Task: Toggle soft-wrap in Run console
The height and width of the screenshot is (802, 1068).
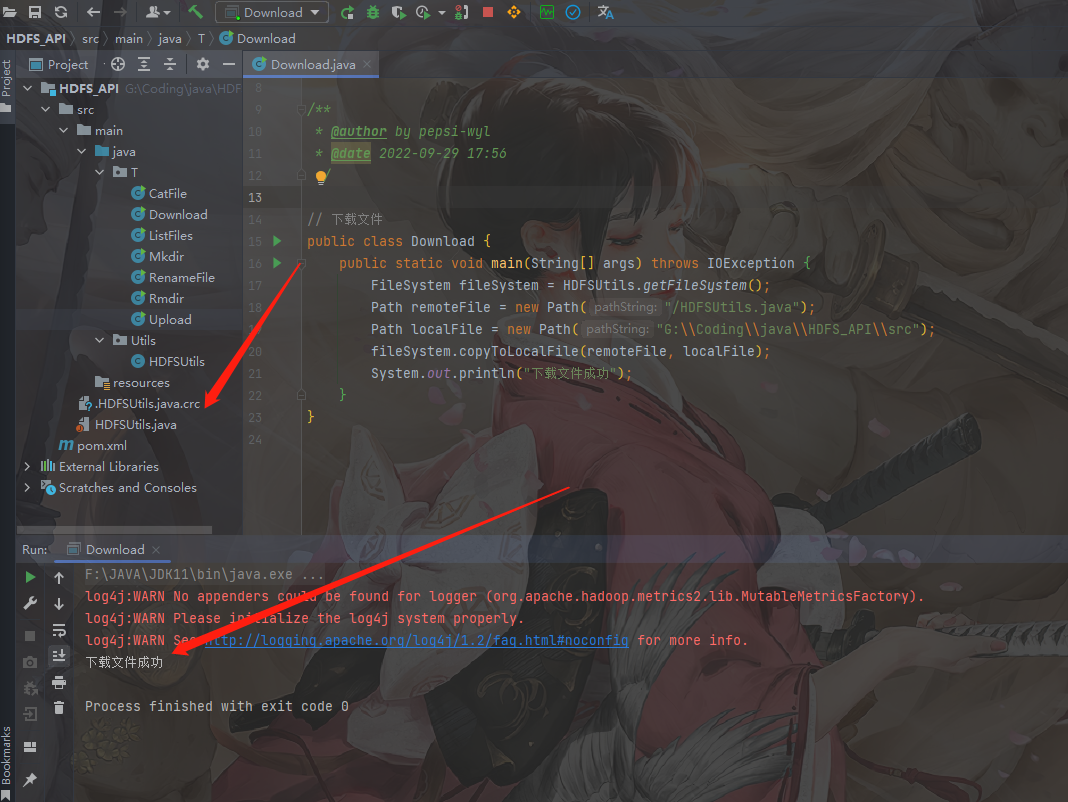Action: (59, 629)
